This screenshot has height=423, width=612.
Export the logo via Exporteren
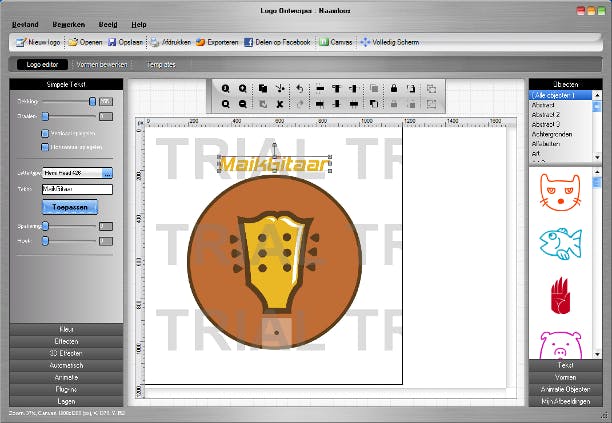217,42
